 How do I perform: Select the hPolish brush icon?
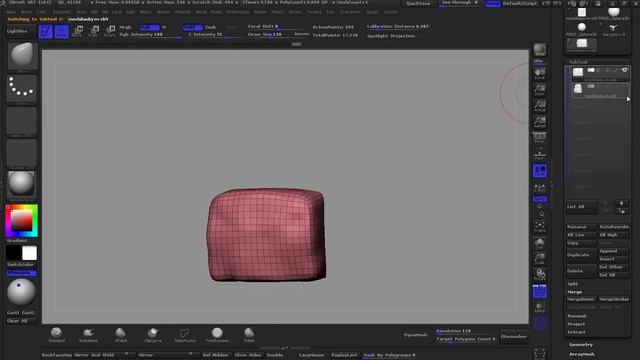click(x=120, y=335)
